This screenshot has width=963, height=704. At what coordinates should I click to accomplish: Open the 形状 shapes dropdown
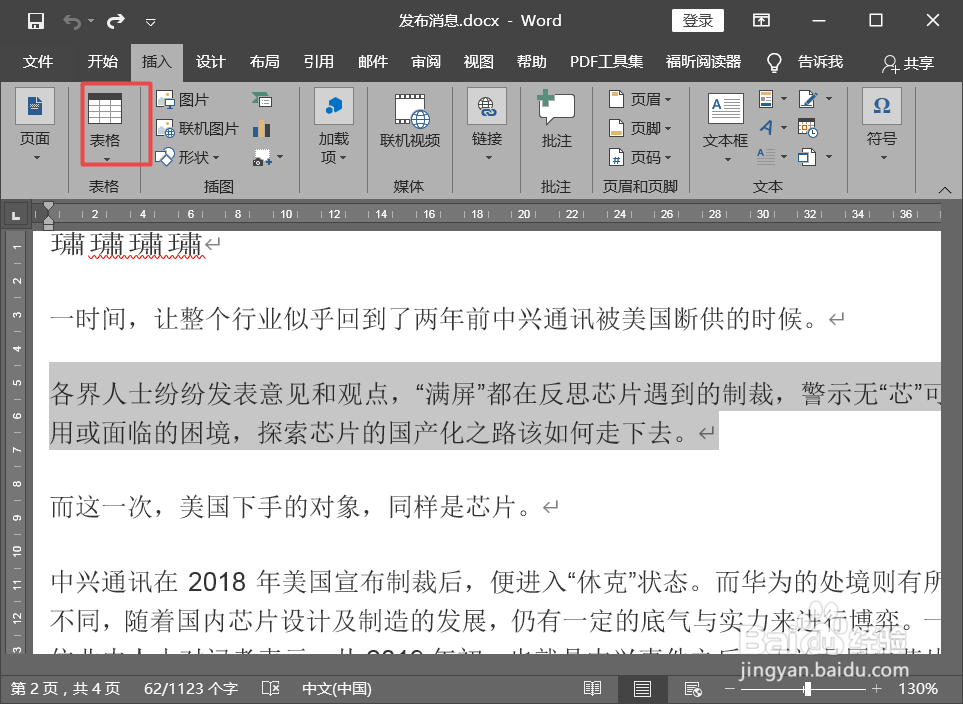(188, 157)
